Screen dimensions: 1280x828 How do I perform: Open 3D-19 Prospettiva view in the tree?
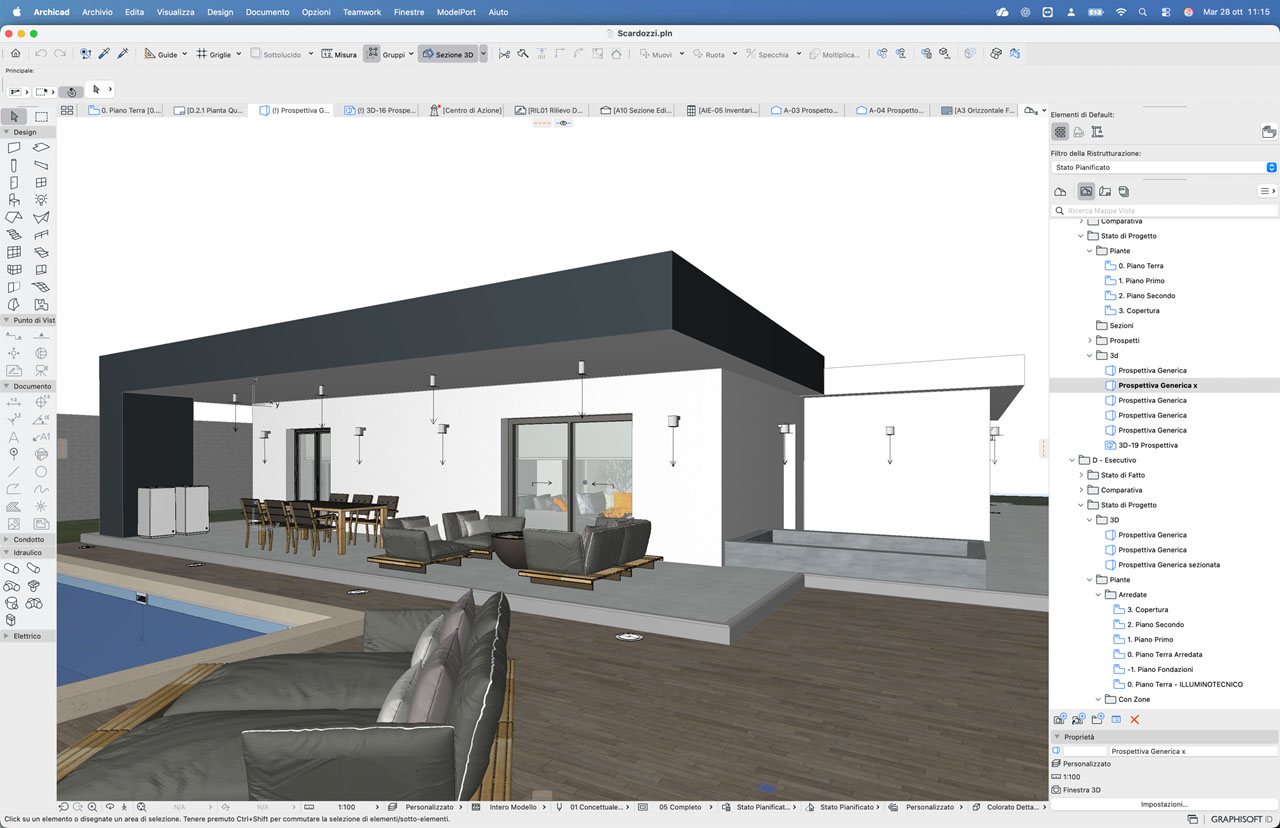[1147, 445]
